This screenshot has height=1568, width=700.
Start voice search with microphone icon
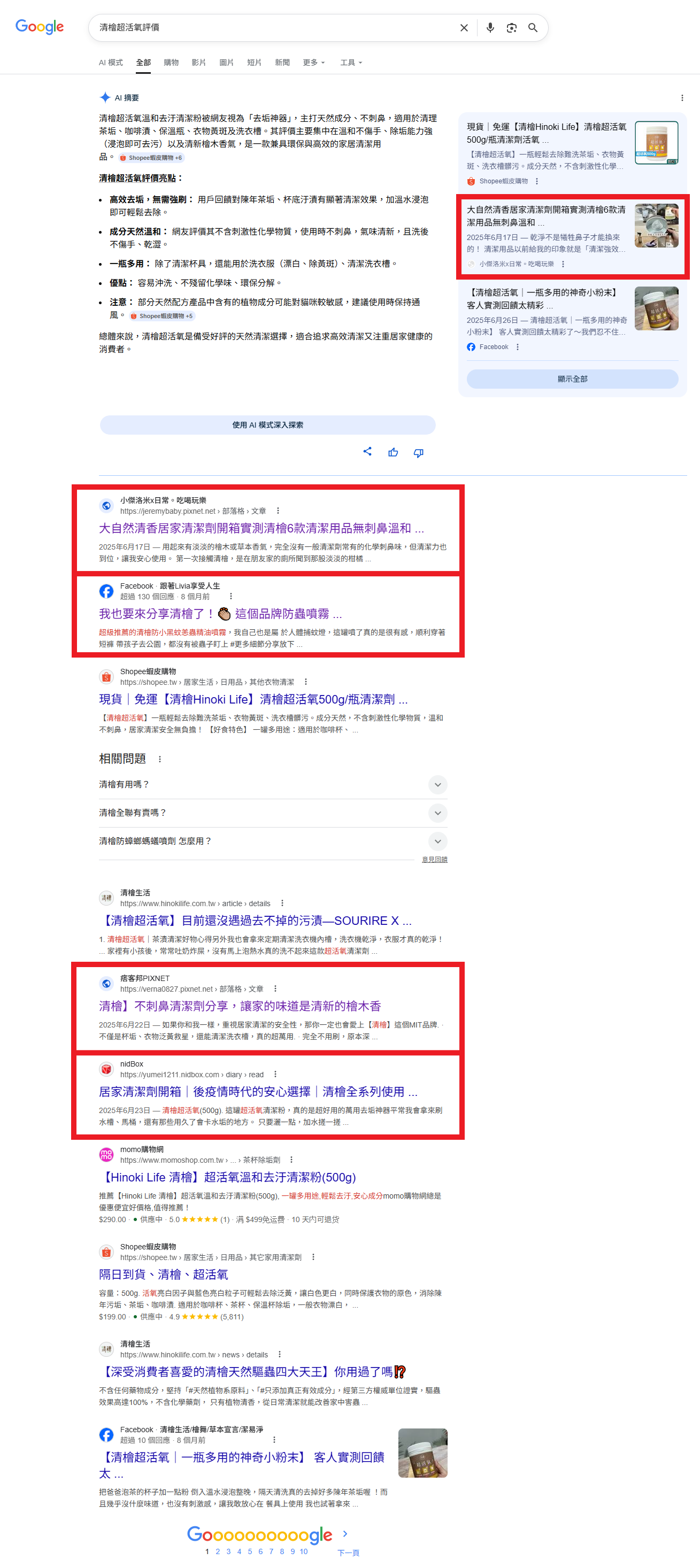click(x=490, y=28)
